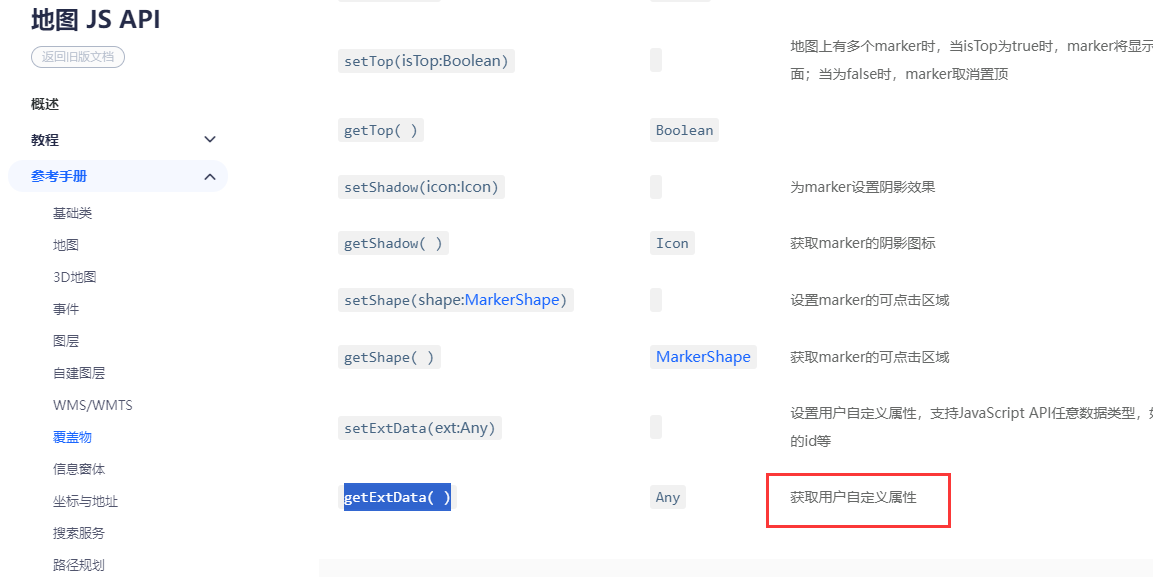The image size is (1153, 577).
Task: Click the getShadow( ) method code
Action: pos(393,243)
